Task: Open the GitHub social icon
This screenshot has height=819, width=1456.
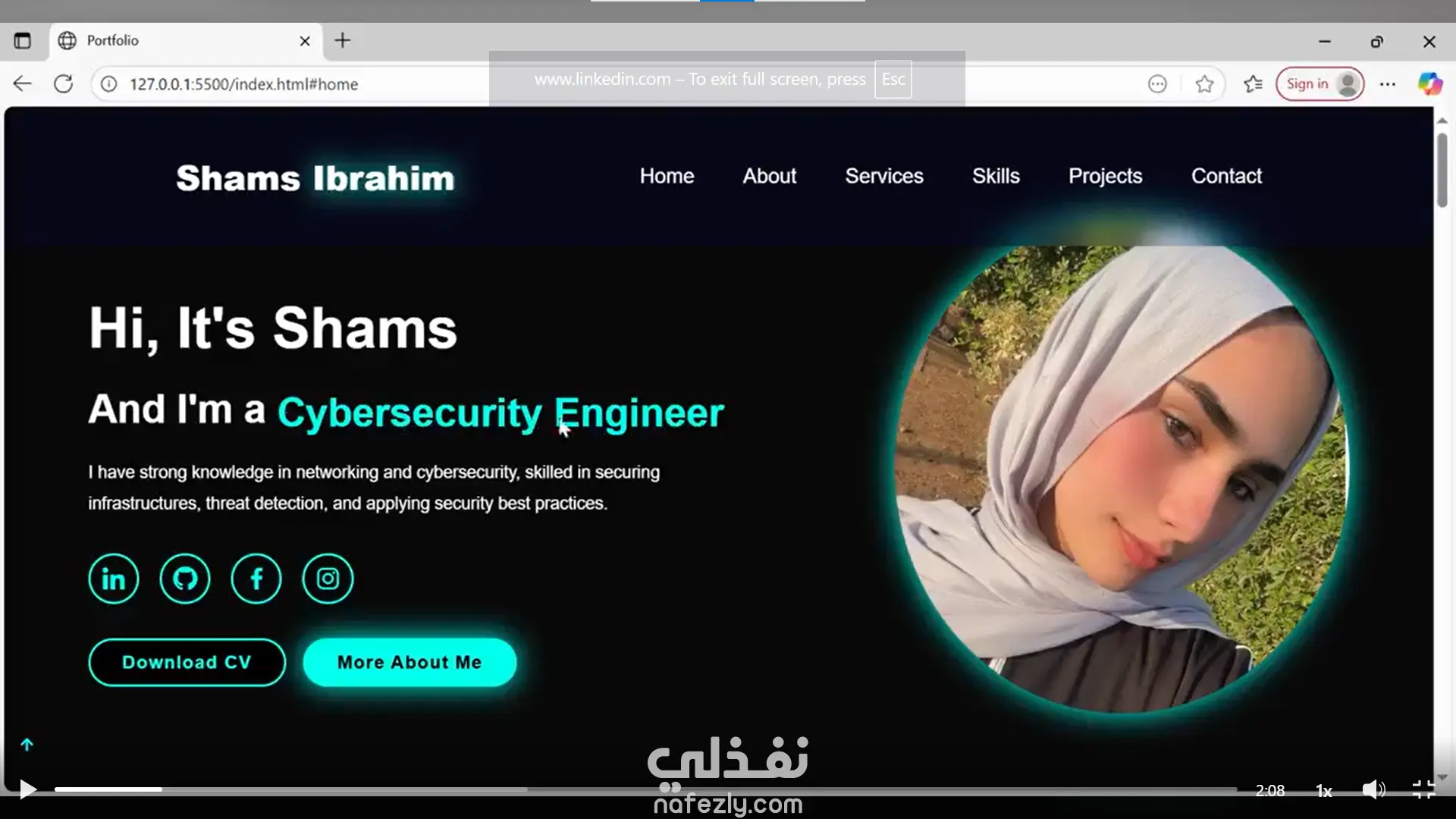Action: coord(185,579)
